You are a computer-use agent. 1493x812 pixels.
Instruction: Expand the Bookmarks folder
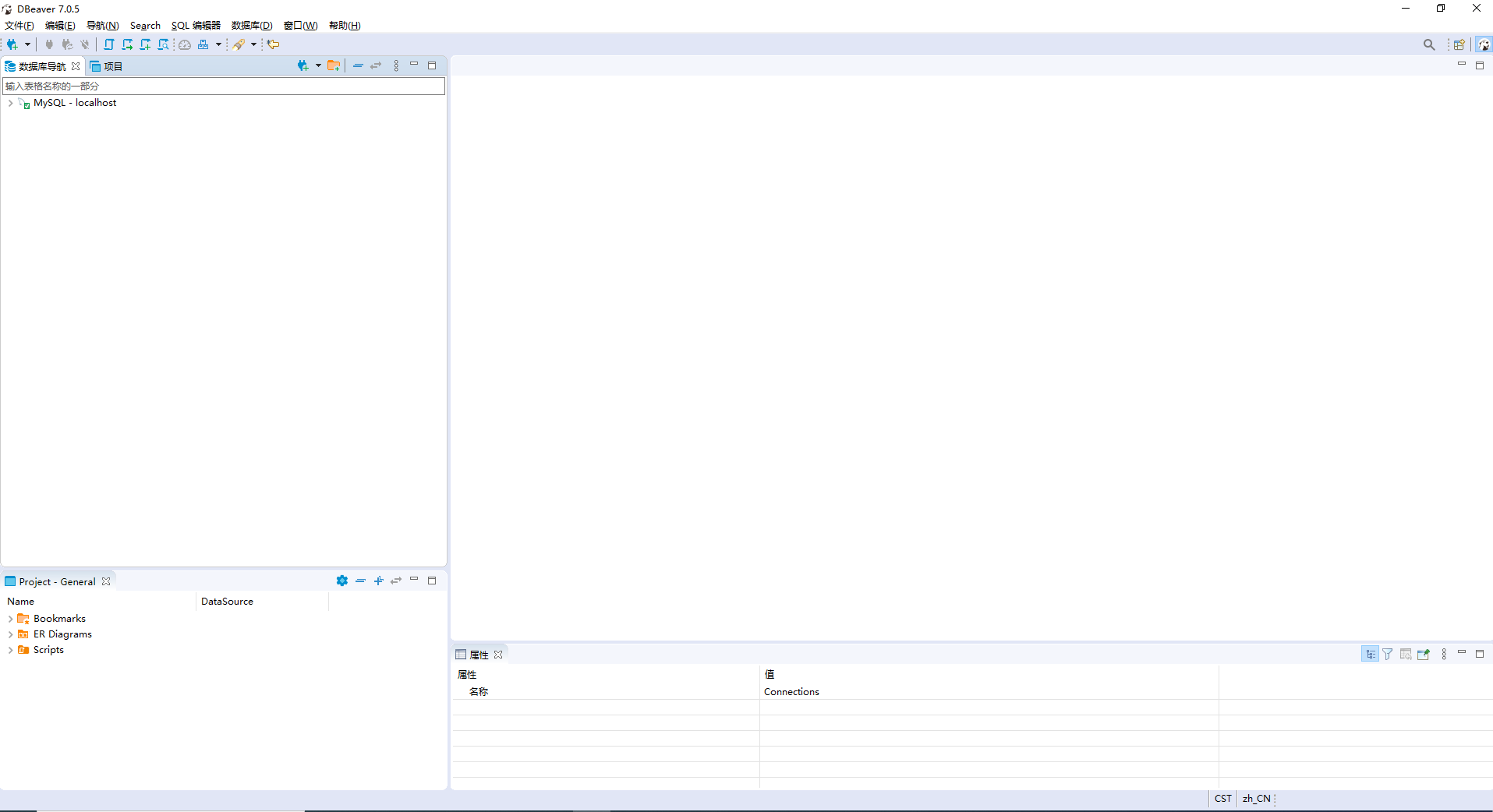pos(10,619)
